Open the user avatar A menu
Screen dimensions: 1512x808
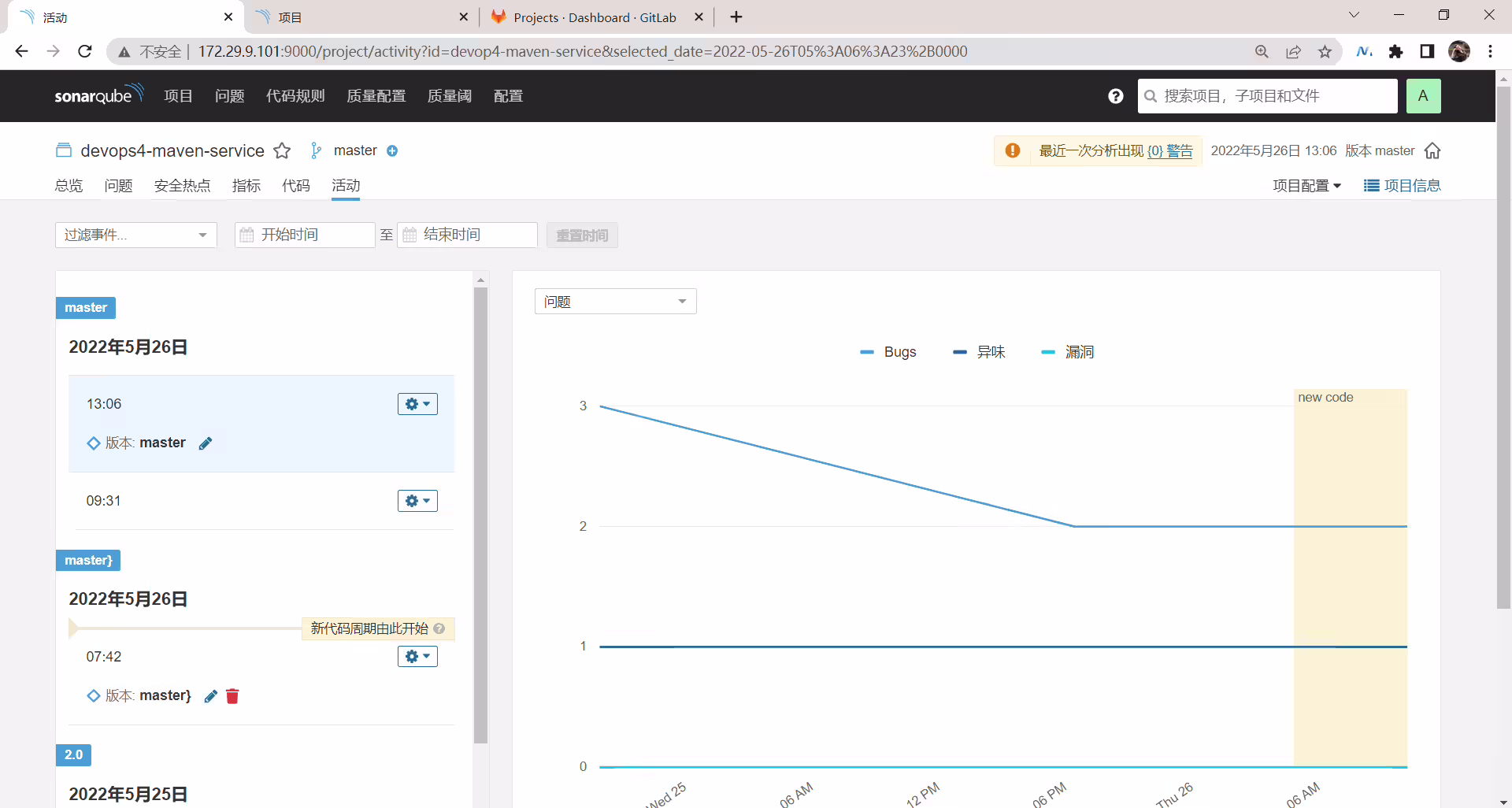(x=1423, y=96)
